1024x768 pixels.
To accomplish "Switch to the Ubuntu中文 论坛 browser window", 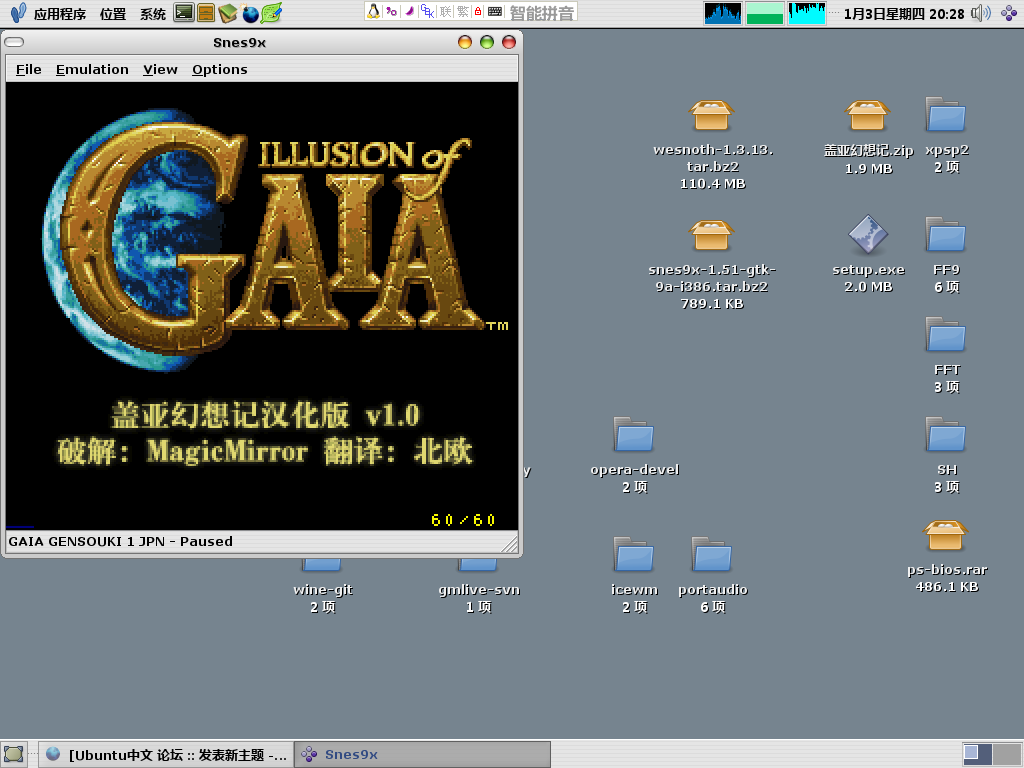I will 167,755.
